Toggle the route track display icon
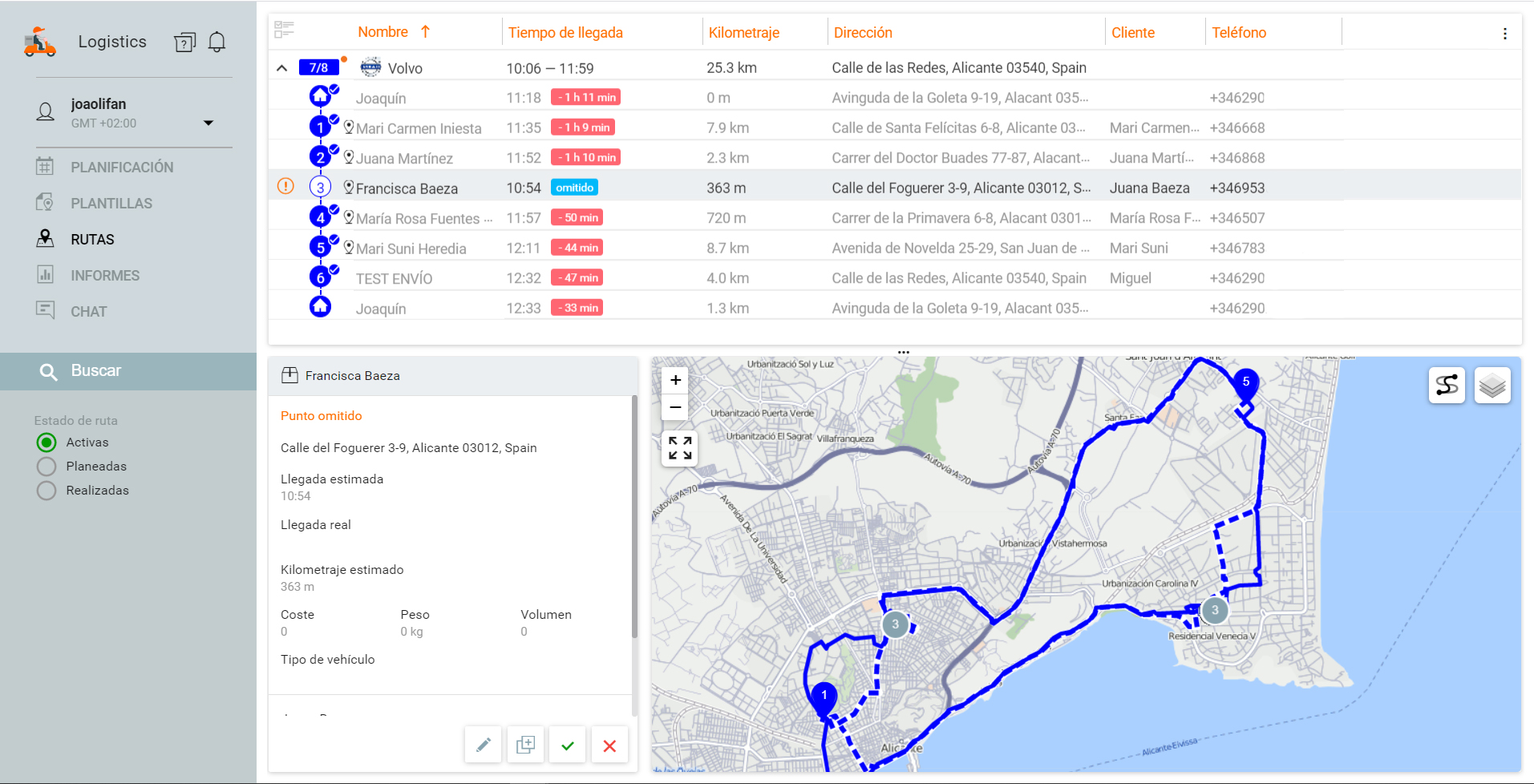Viewport: 1534px width, 784px height. click(1447, 386)
